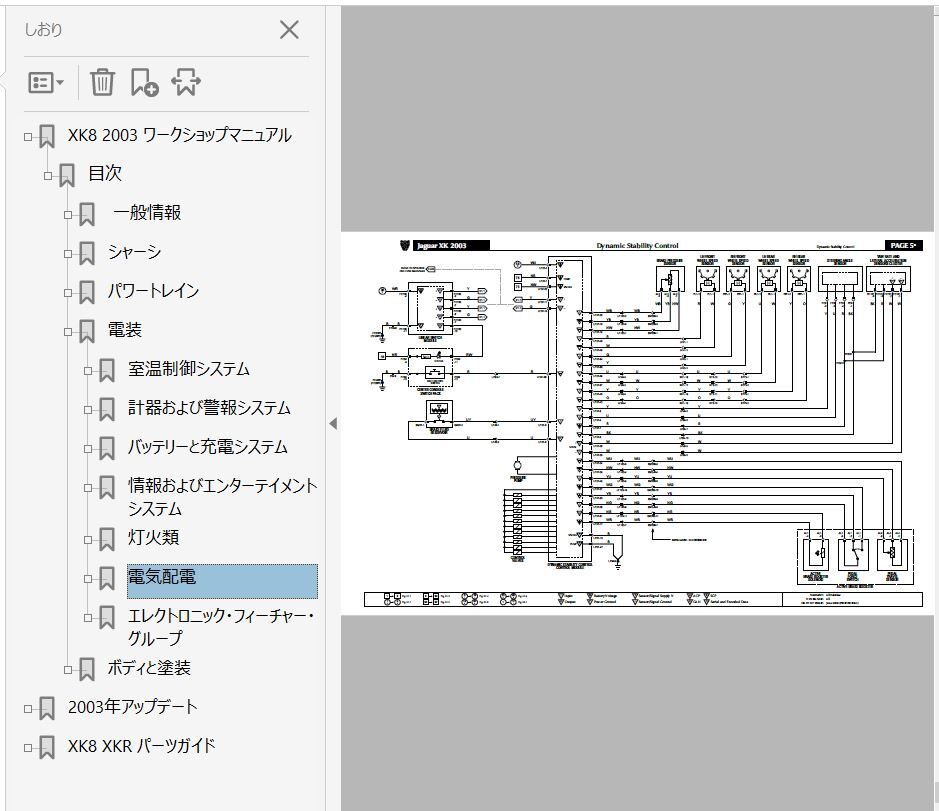Click bookmark icon beside XK8 2003 ワークショップマニュアル
The image size is (939, 811).
(47, 137)
